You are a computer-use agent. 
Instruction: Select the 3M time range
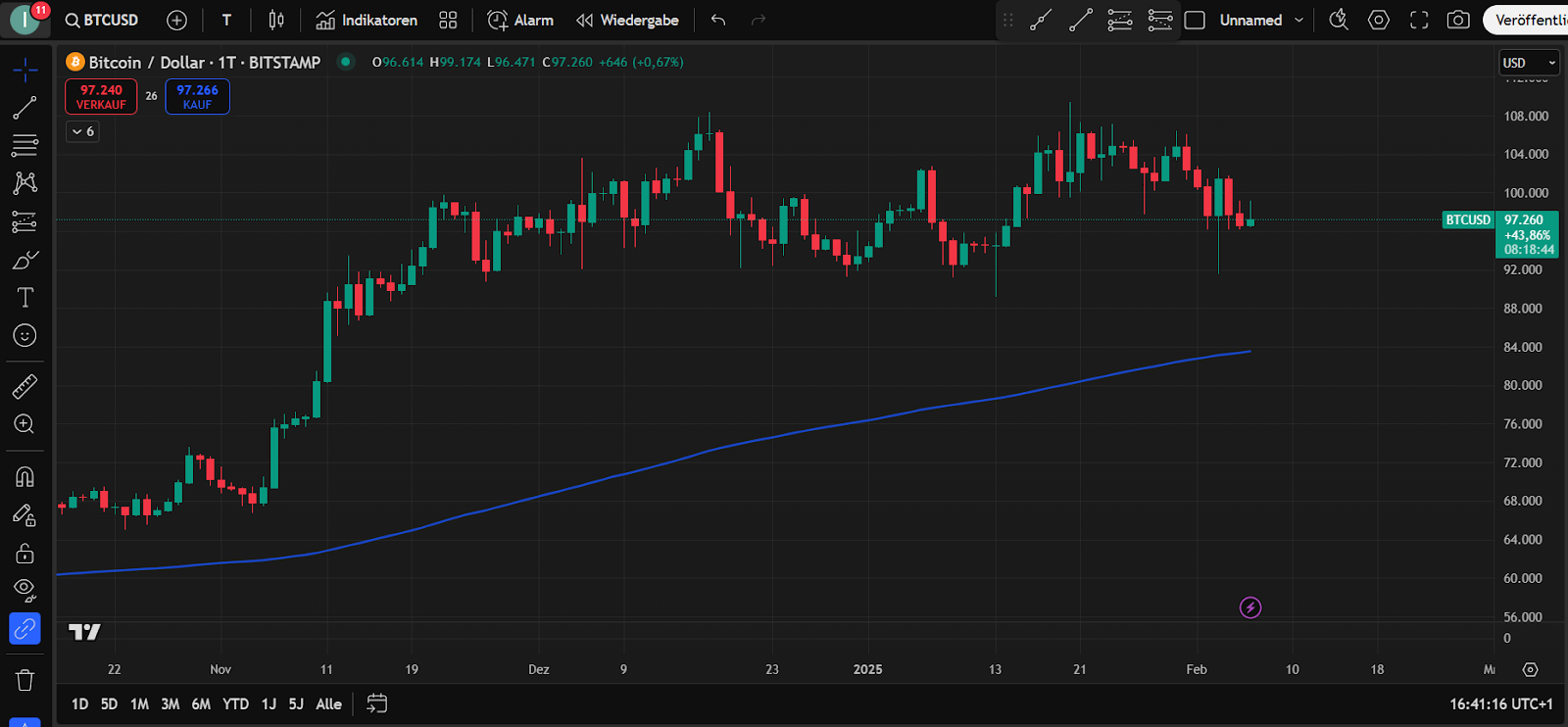(x=171, y=703)
